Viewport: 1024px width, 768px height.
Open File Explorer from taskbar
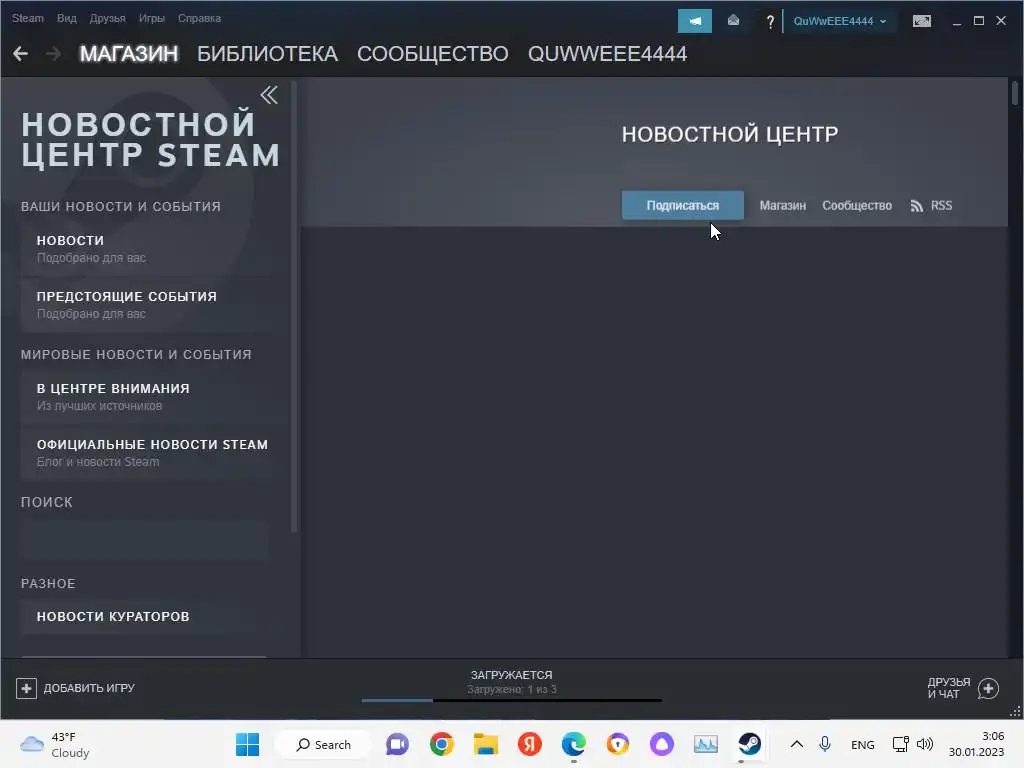[486, 744]
